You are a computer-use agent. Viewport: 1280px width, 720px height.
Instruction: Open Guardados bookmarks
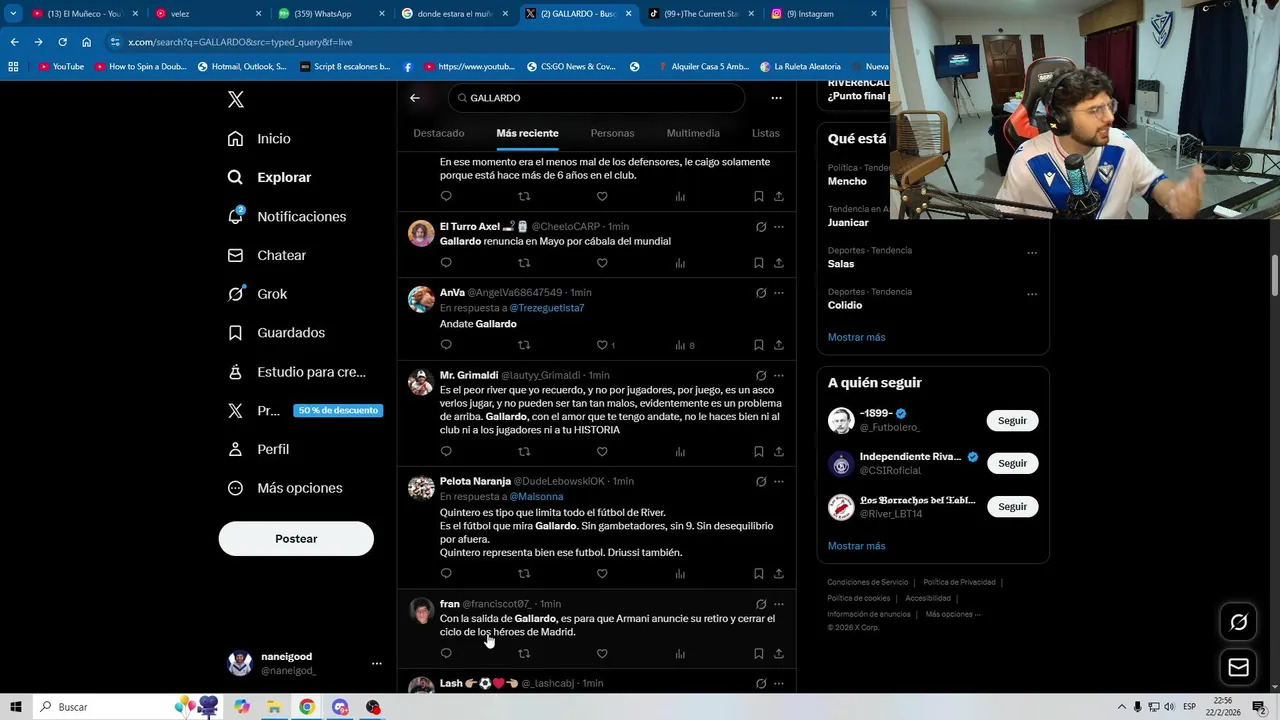click(x=275, y=333)
